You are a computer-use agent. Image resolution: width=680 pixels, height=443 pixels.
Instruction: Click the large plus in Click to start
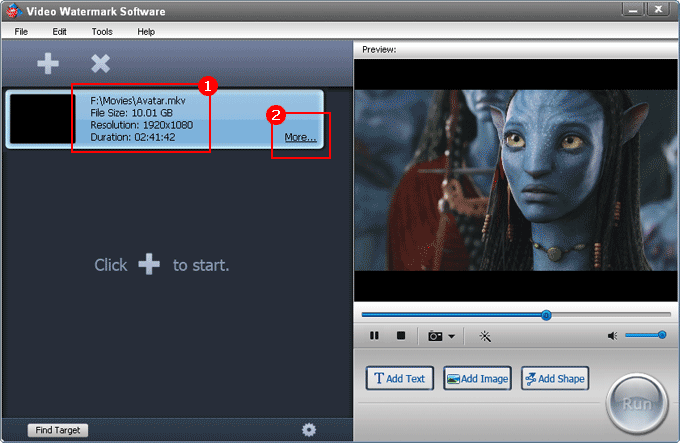coord(149,264)
